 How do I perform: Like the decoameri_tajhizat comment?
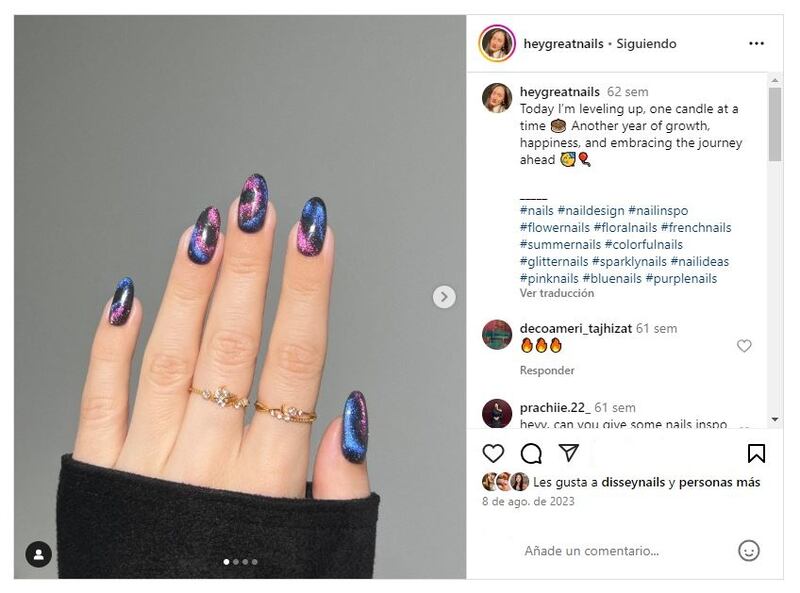[x=744, y=345]
